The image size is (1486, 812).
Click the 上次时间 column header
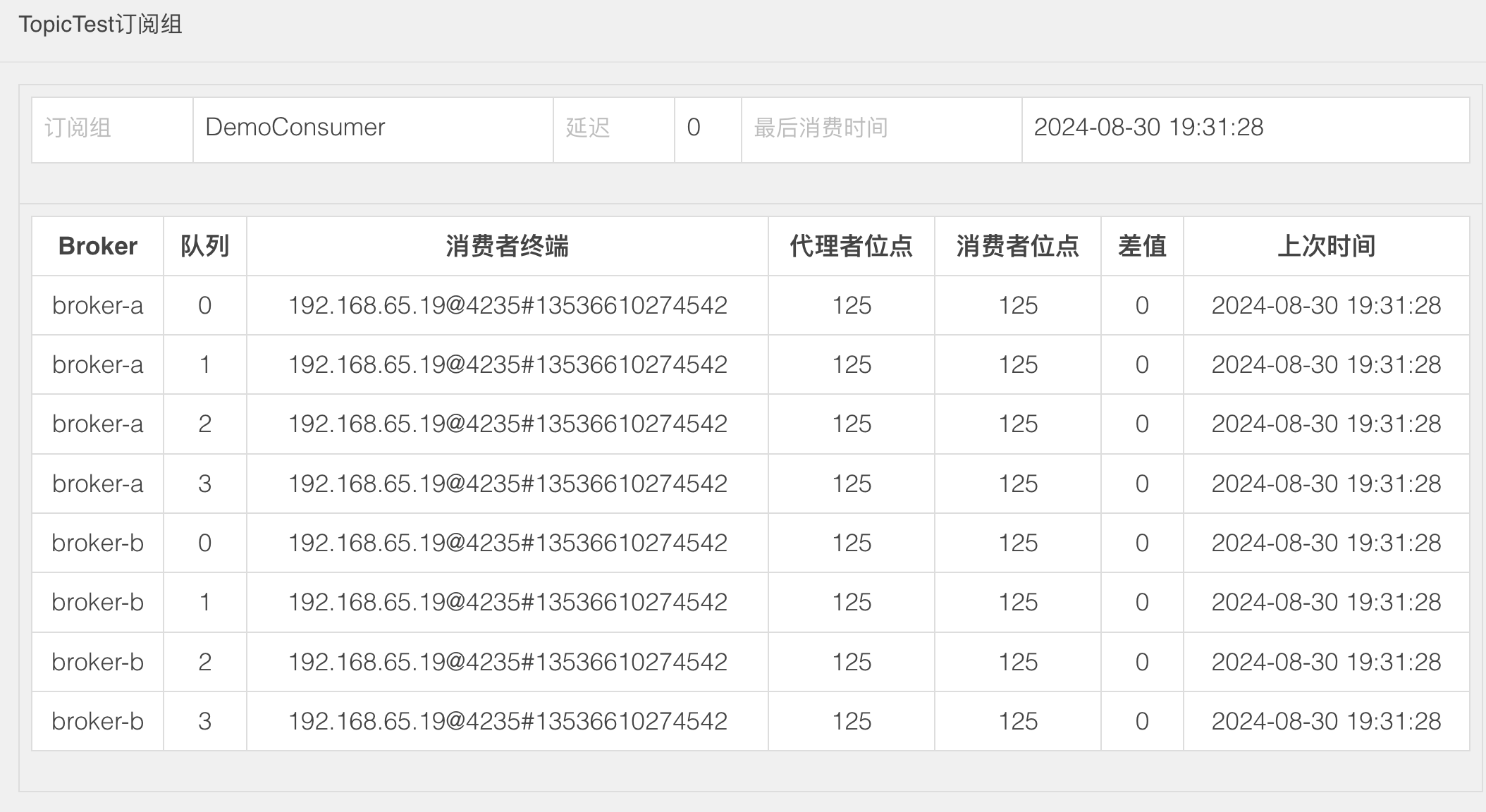point(1326,246)
